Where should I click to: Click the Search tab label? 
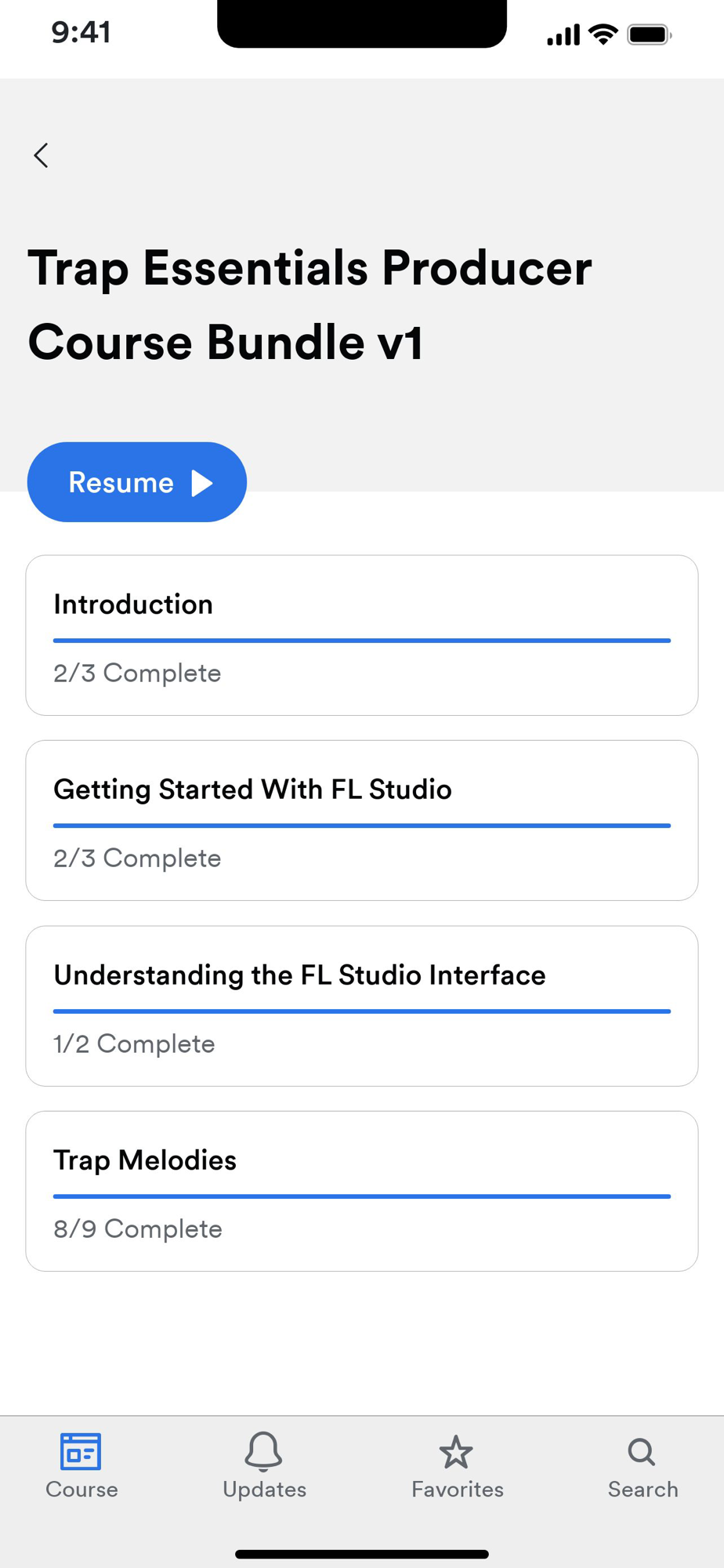(x=643, y=1490)
